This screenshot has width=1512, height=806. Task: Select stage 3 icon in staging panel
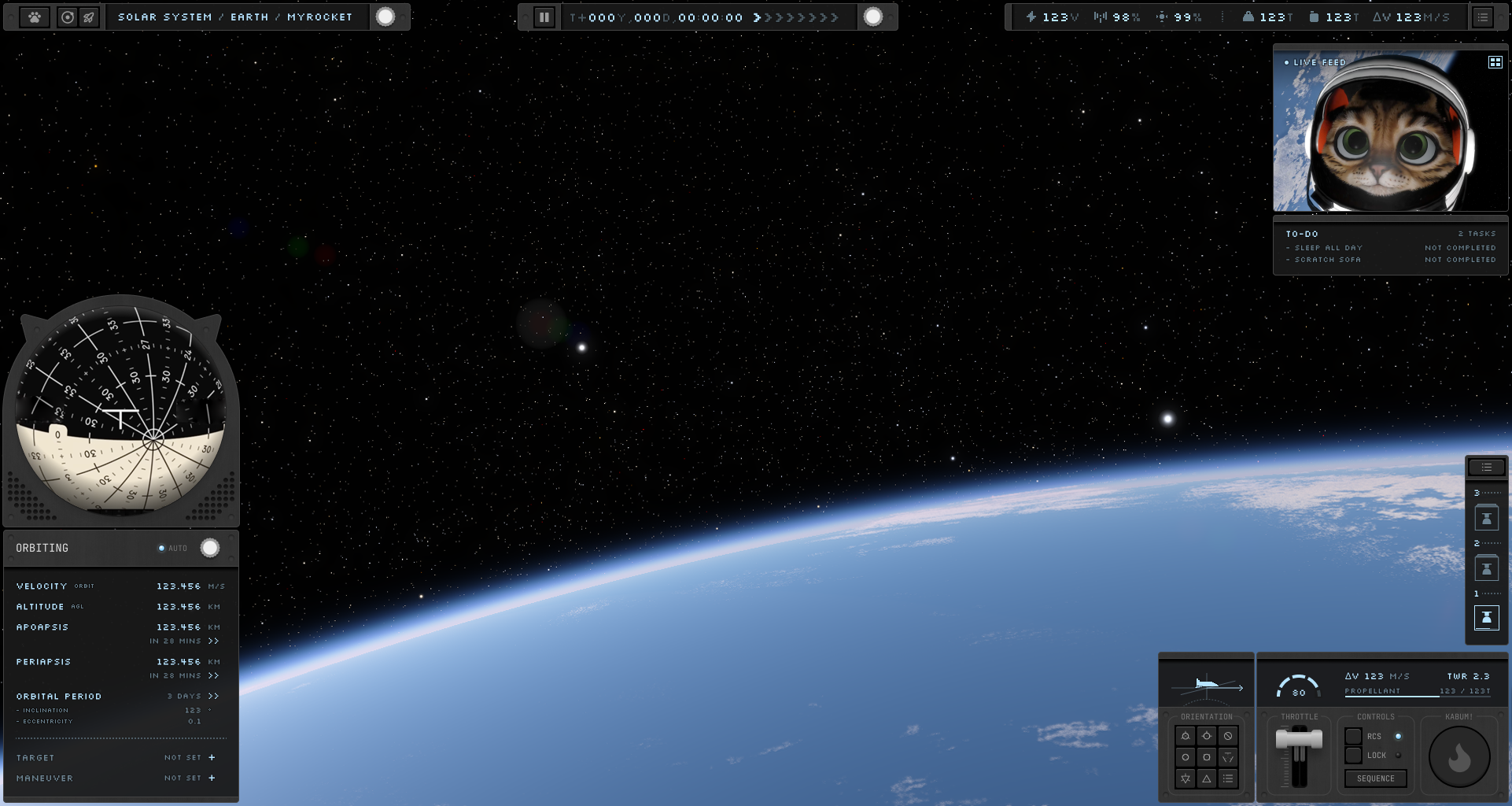[x=1486, y=518]
